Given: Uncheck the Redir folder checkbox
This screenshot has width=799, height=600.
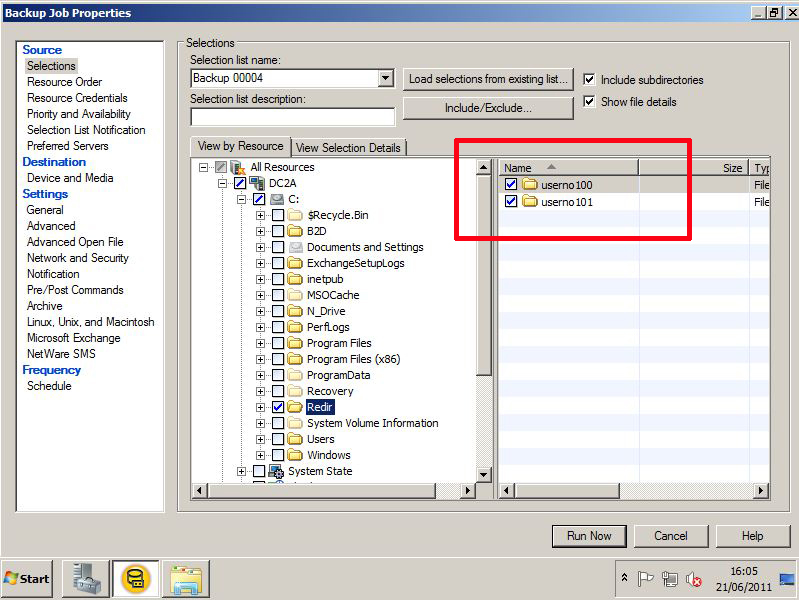Looking at the screenshot, I should coord(278,407).
